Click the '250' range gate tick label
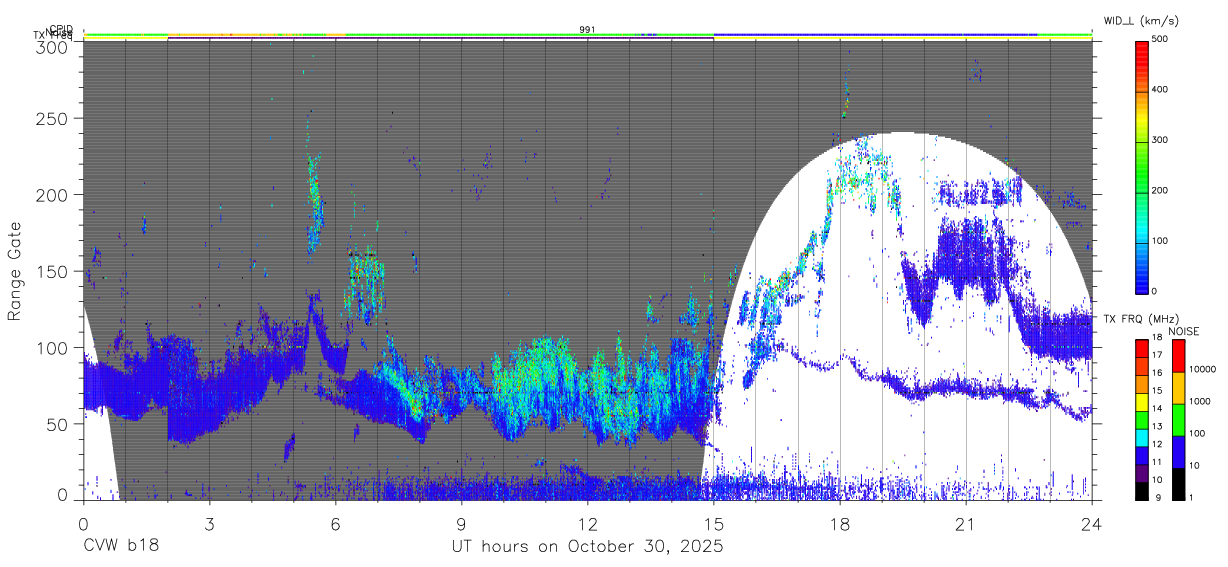 [x=52, y=118]
